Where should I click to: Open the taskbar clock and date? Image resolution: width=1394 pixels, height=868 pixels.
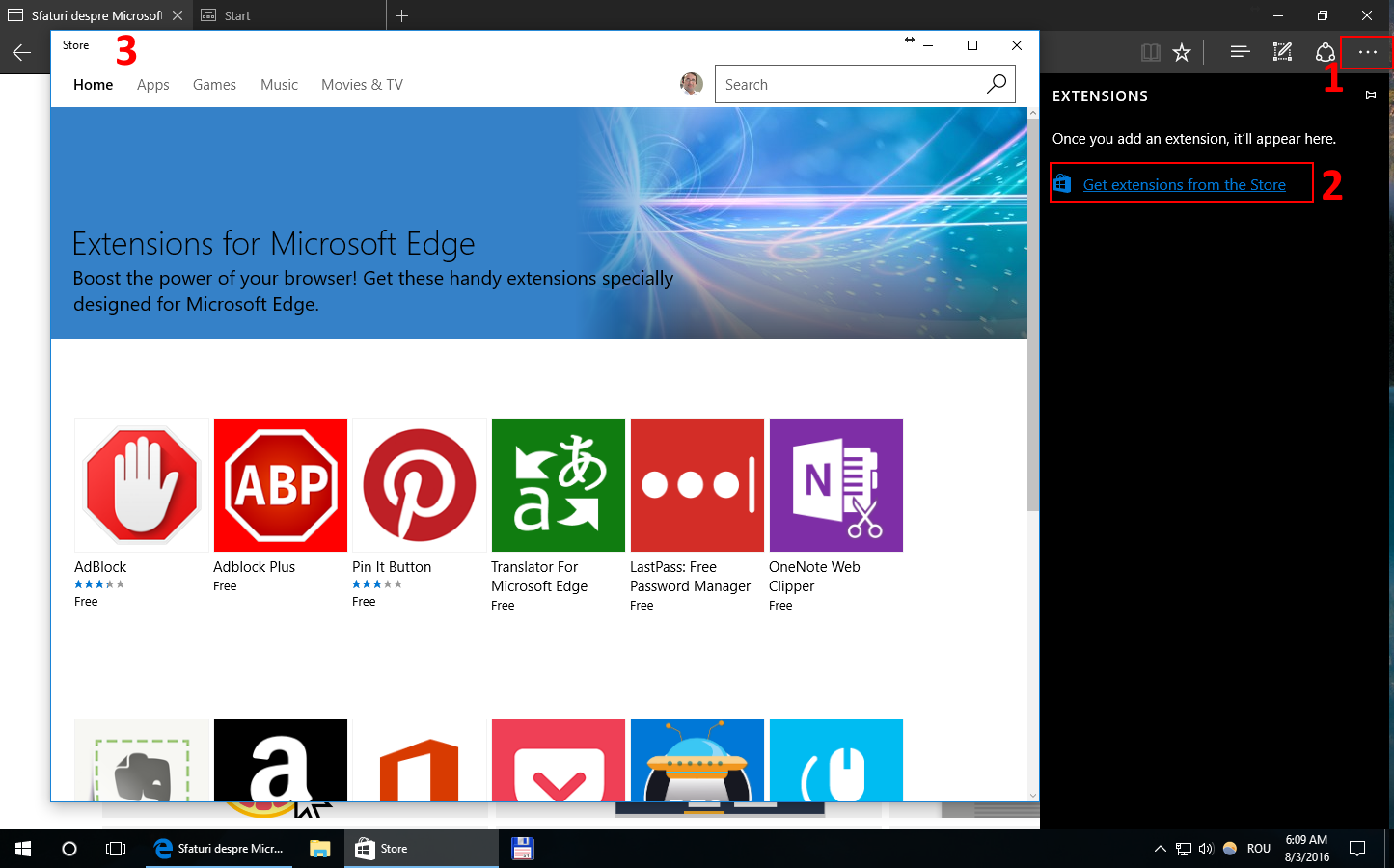[x=1306, y=849]
